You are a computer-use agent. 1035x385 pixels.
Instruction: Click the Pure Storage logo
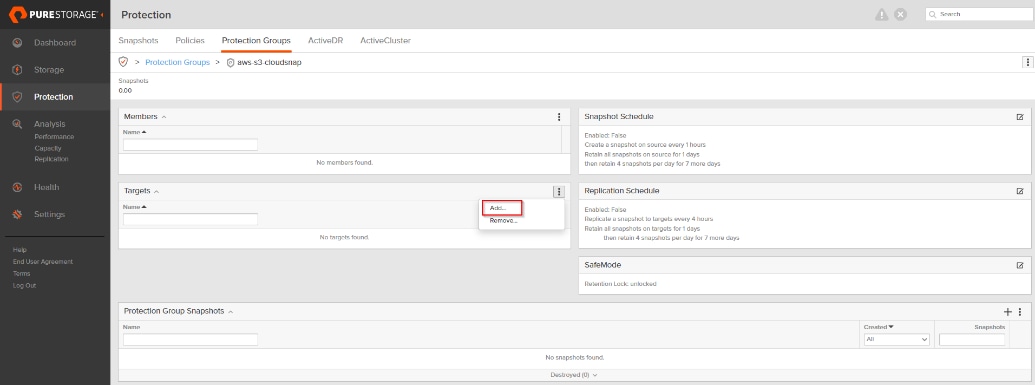click(x=53, y=14)
